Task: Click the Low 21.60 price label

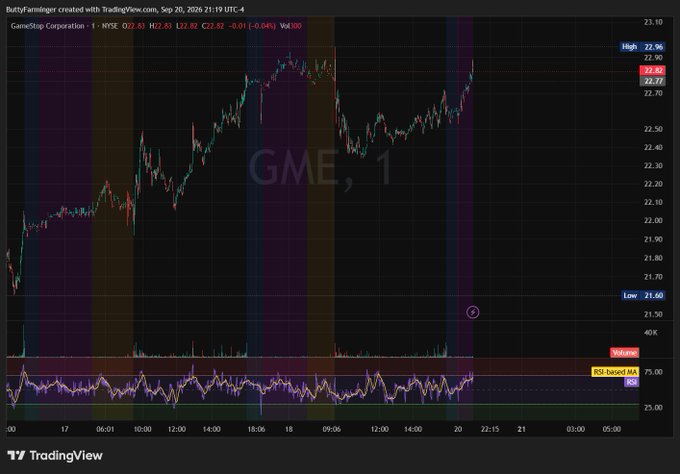Action: [x=643, y=295]
